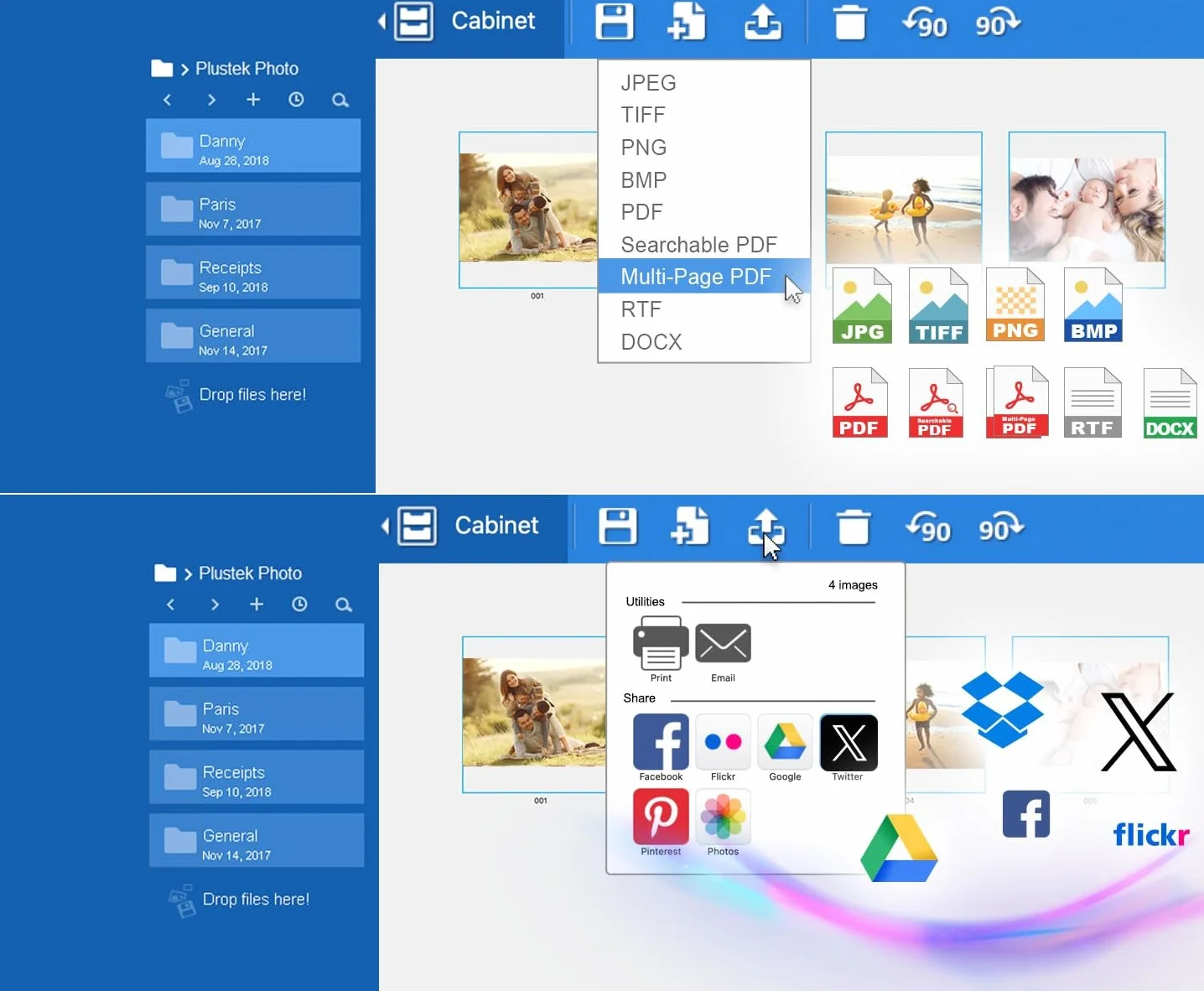1204x991 pixels.
Task: Share to Google from the share popup
Action: pyautogui.click(x=785, y=742)
